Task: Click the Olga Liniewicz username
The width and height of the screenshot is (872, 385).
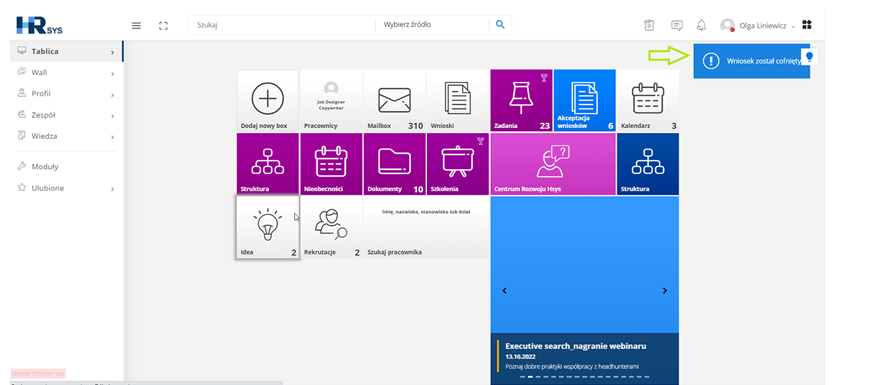Action: (x=762, y=25)
